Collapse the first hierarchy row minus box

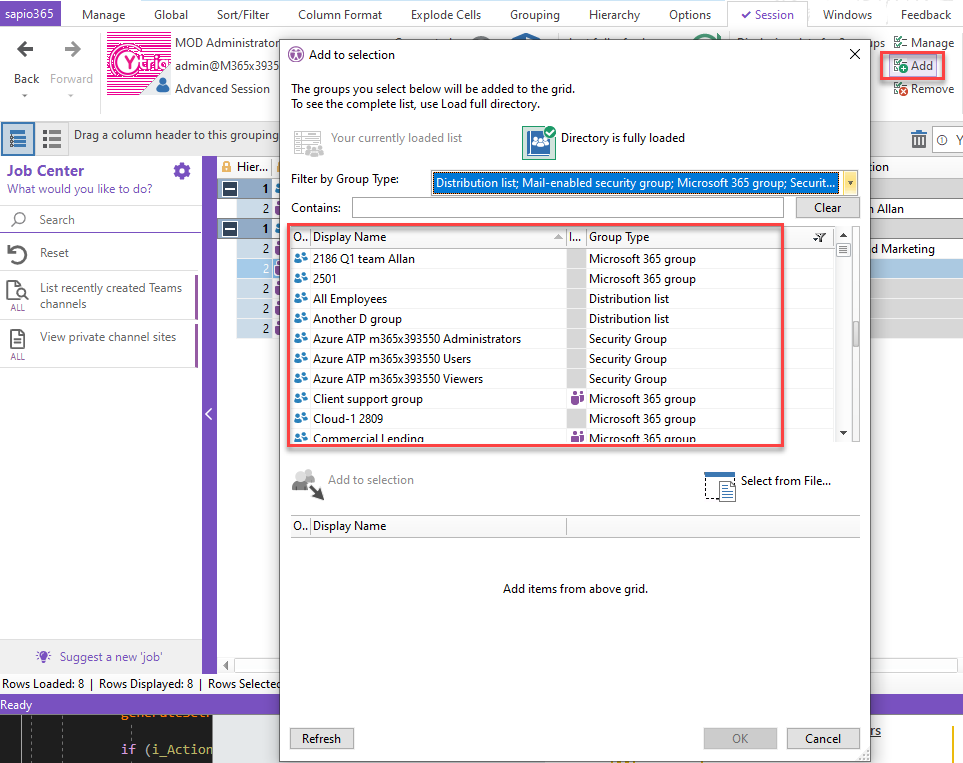[229, 189]
